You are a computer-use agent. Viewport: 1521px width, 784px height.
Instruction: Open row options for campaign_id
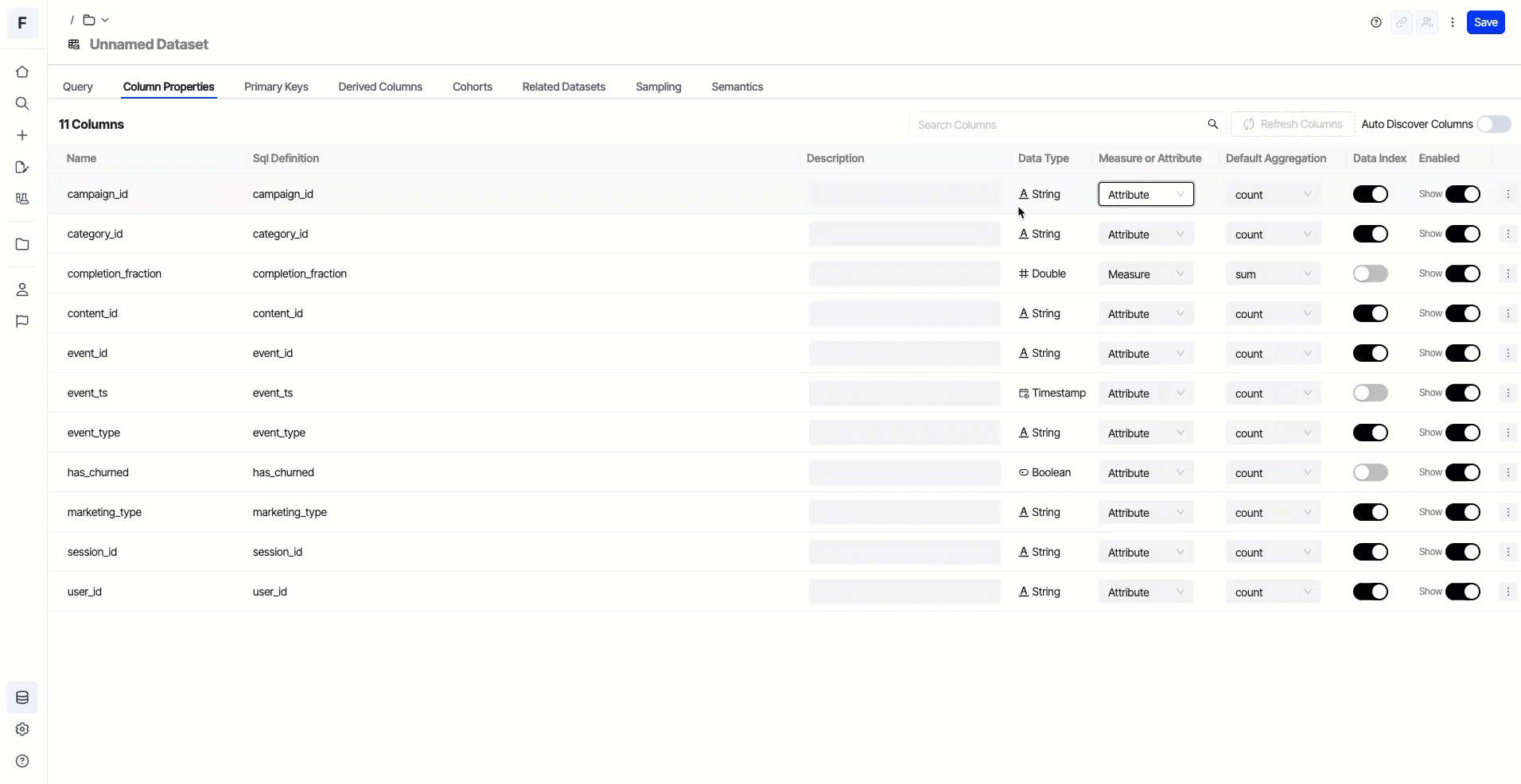click(1508, 194)
